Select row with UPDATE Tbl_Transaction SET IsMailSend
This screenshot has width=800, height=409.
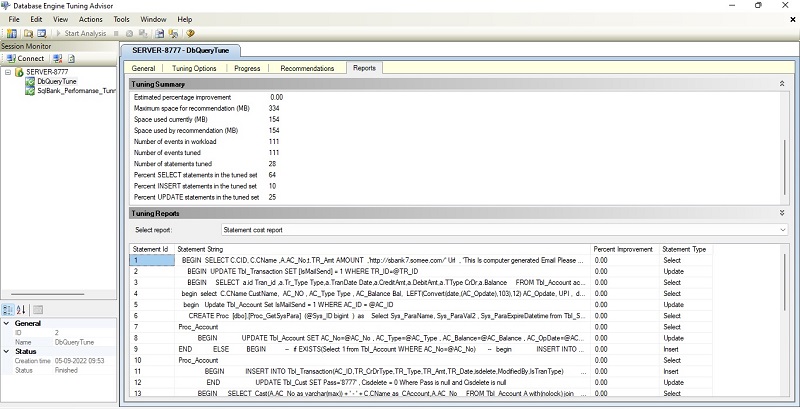420,271
